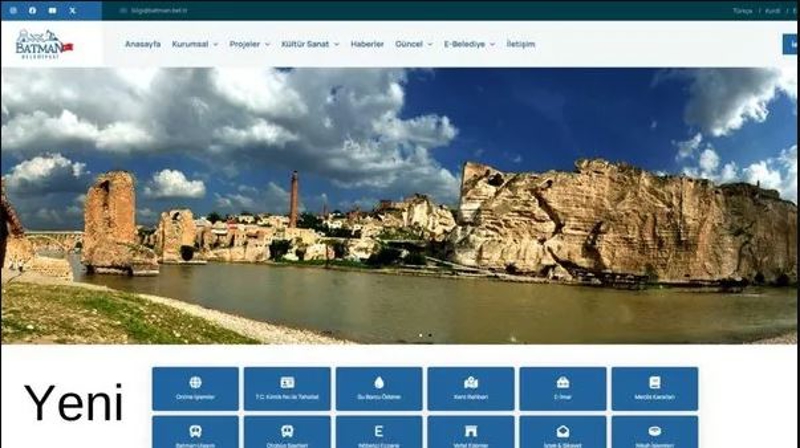Open T.C. Kimlik No ile Tahsilat tile

point(287,388)
